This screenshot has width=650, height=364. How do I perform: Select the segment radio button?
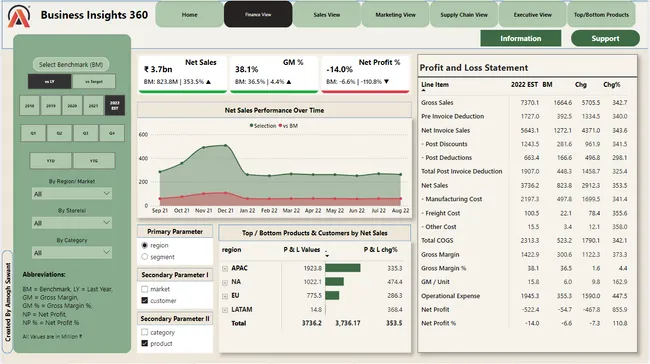point(145,257)
